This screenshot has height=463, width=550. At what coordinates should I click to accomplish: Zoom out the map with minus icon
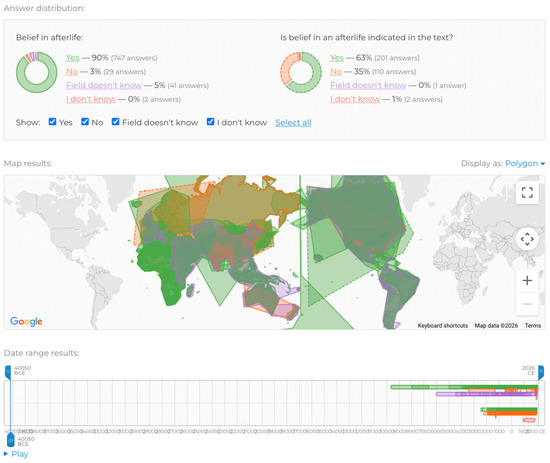tap(527, 304)
